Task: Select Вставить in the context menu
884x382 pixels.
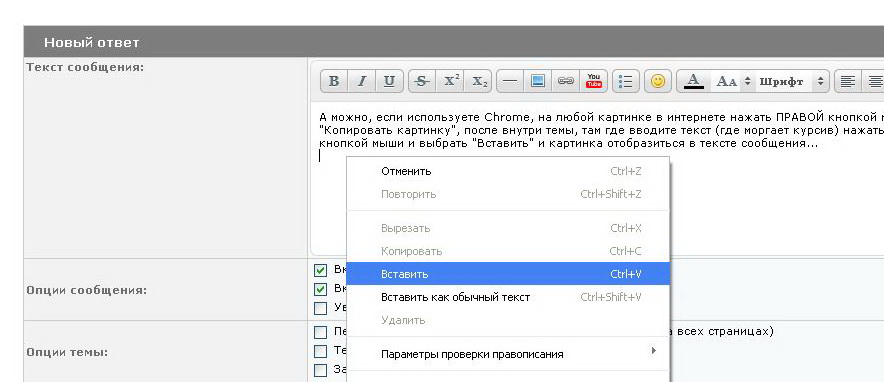Action: [508, 274]
